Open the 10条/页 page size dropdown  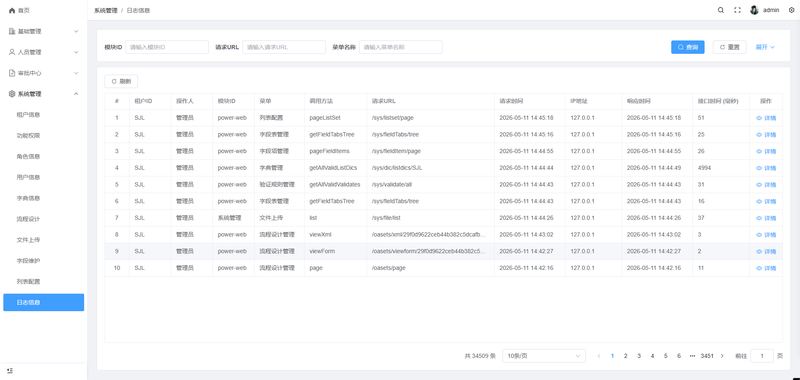[544, 356]
